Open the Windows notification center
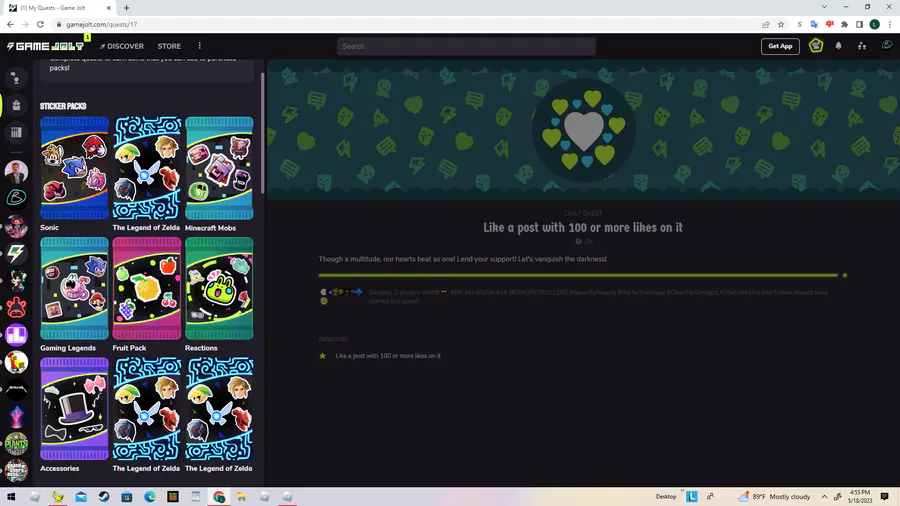Viewport: 900px width, 506px height. coord(885,497)
